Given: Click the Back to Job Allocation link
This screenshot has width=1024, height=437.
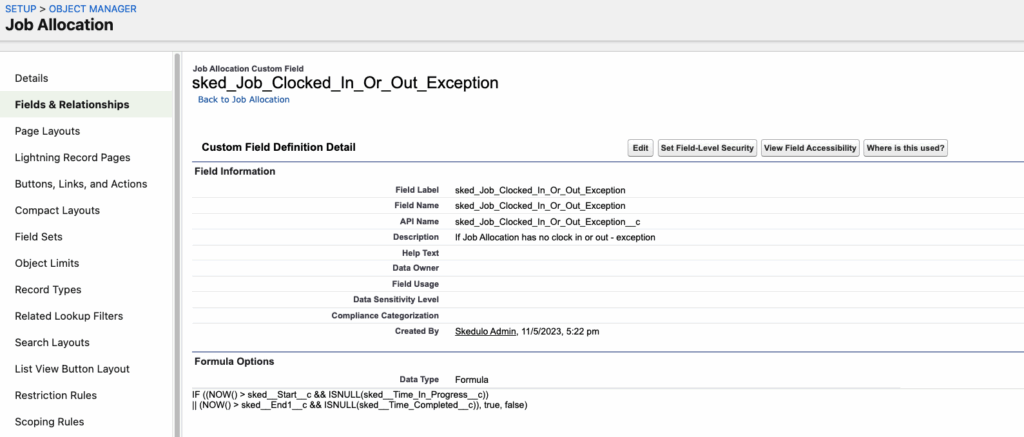Looking at the screenshot, I should [x=243, y=100].
